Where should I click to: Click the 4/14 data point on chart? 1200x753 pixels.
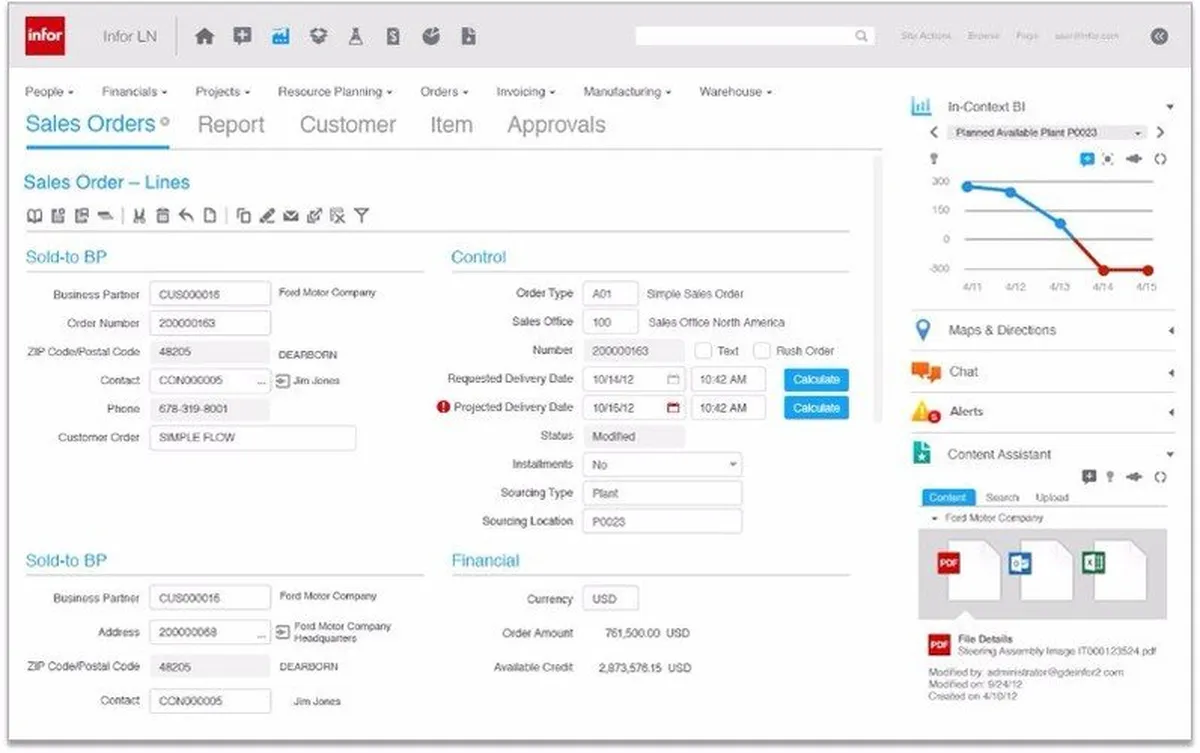(1103, 270)
